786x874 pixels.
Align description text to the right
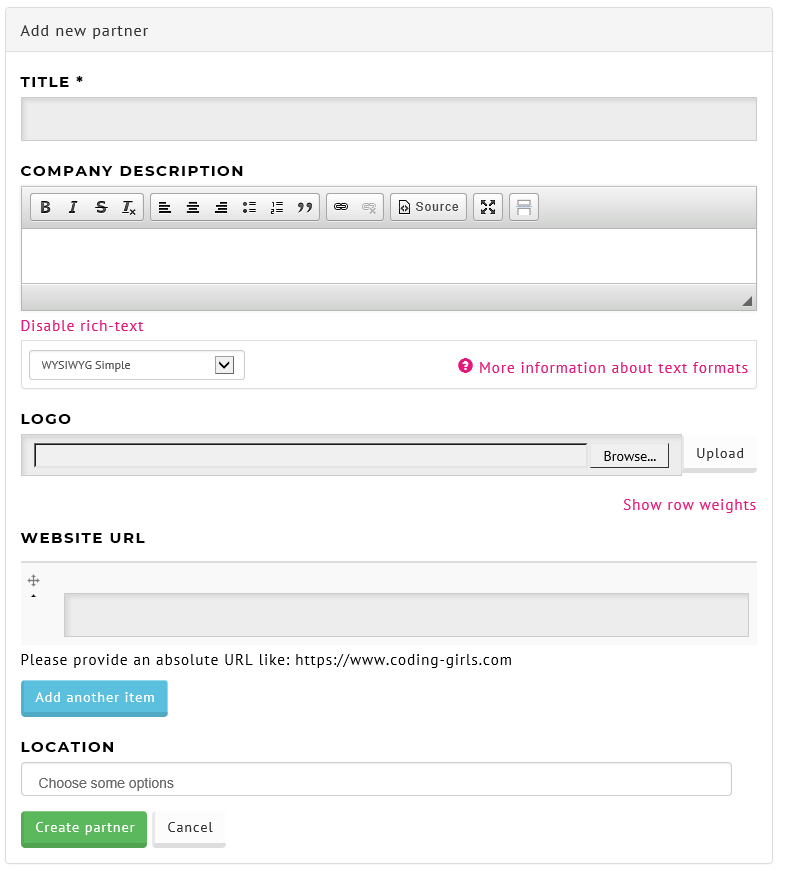221,207
